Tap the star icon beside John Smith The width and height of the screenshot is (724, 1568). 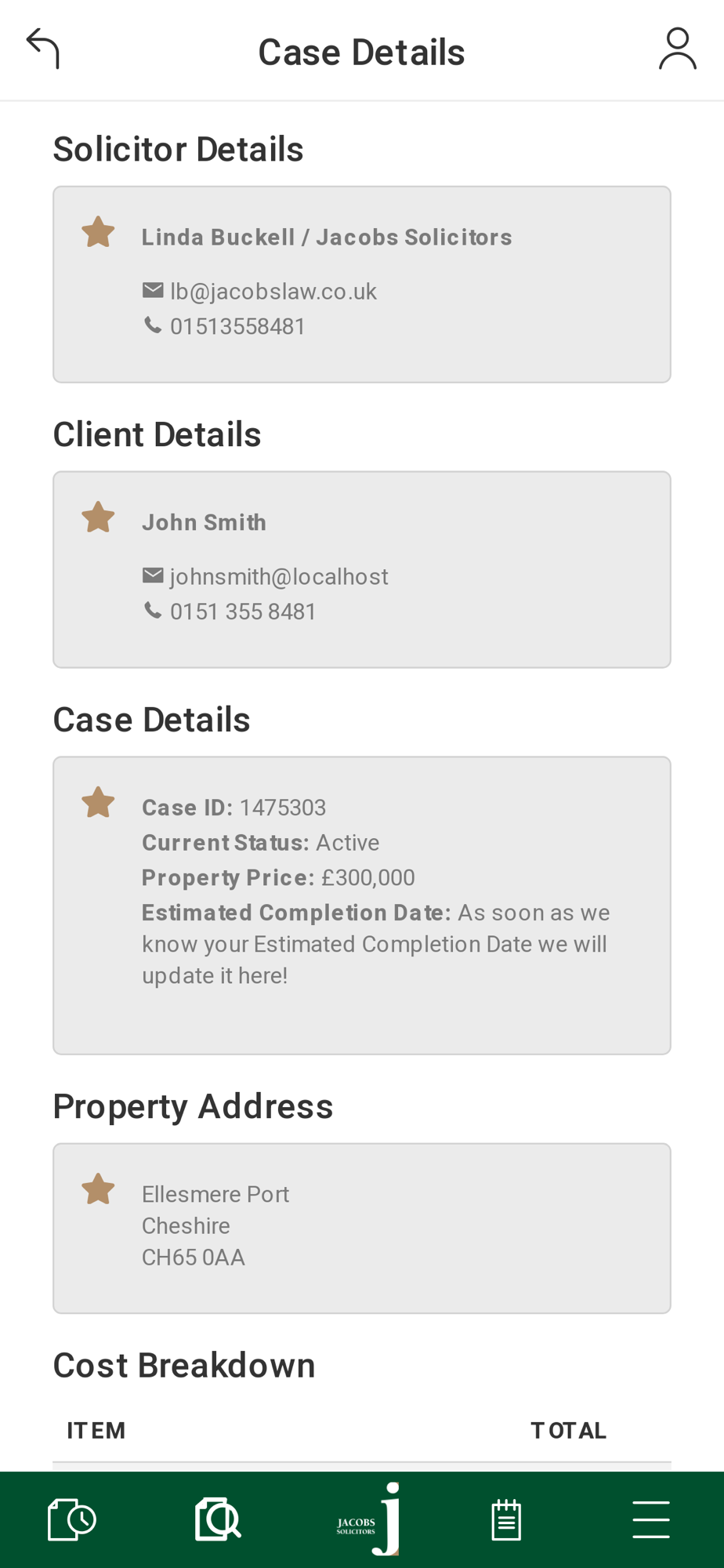click(98, 517)
